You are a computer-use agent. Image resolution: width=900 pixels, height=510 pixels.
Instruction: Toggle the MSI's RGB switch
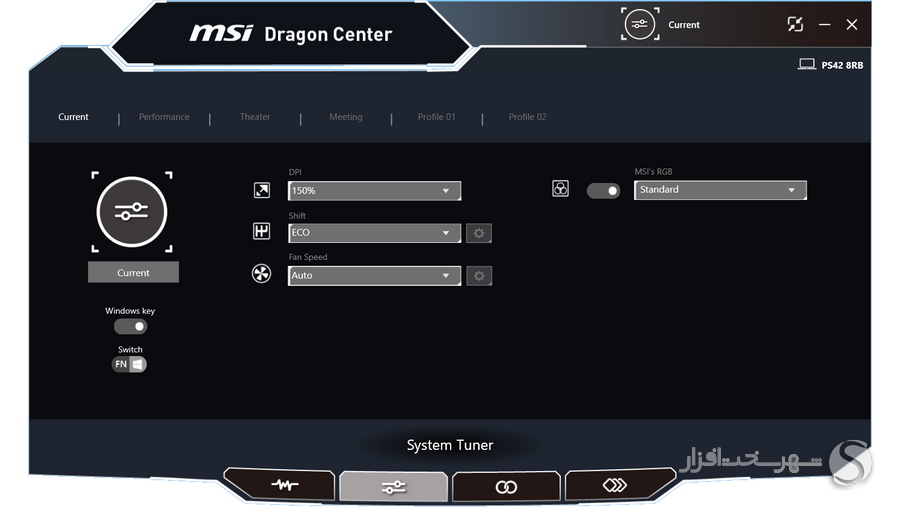[603, 190]
